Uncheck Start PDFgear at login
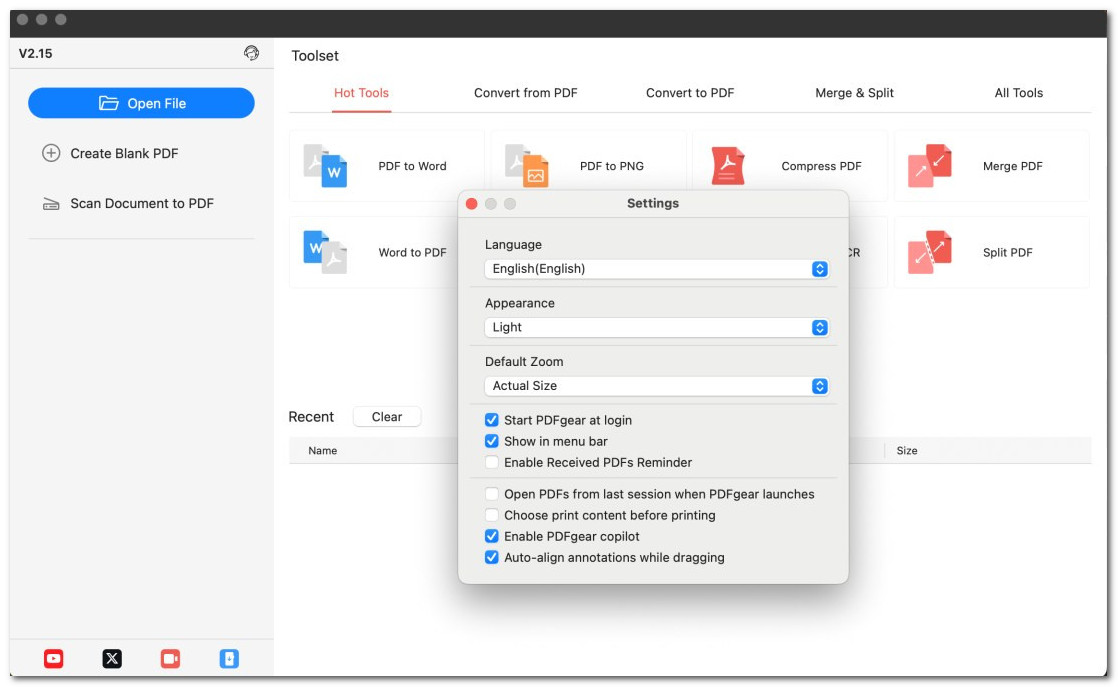Image resolution: width=1118 pixels, height=687 pixels. click(492, 420)
